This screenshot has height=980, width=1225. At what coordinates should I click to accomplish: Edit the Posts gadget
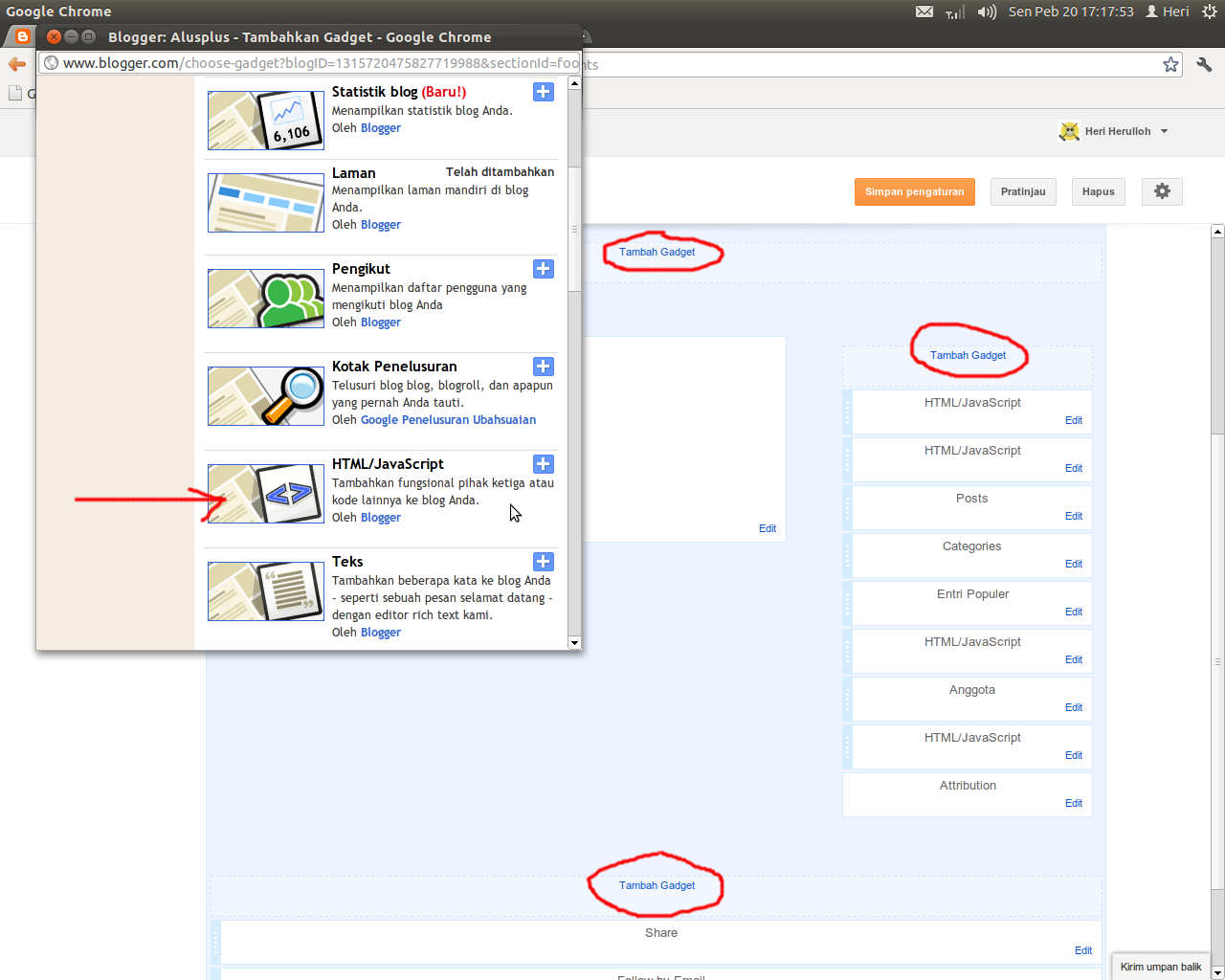pos(1074,516)
